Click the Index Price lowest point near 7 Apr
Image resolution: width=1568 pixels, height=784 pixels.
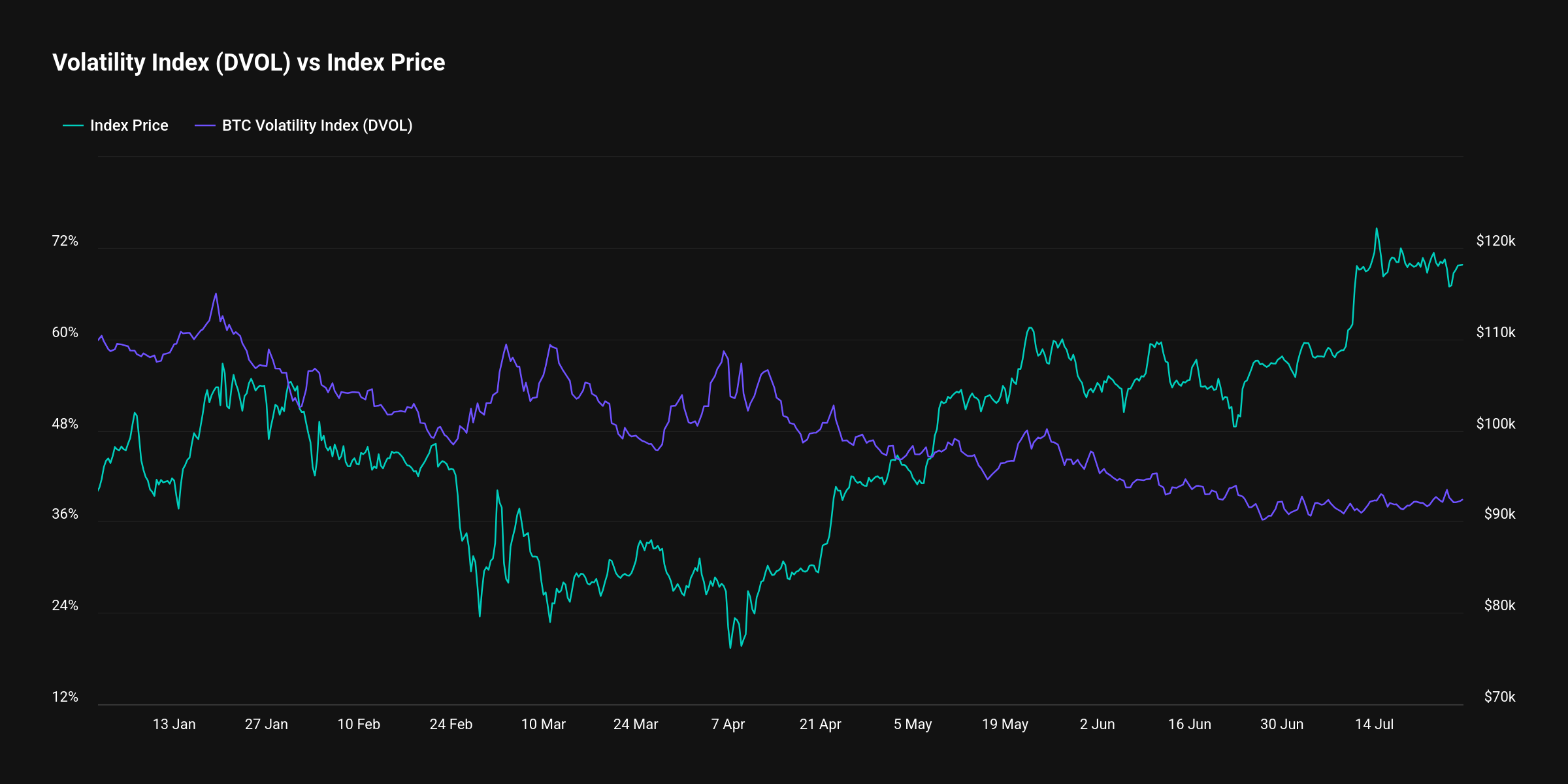(730, 647)
